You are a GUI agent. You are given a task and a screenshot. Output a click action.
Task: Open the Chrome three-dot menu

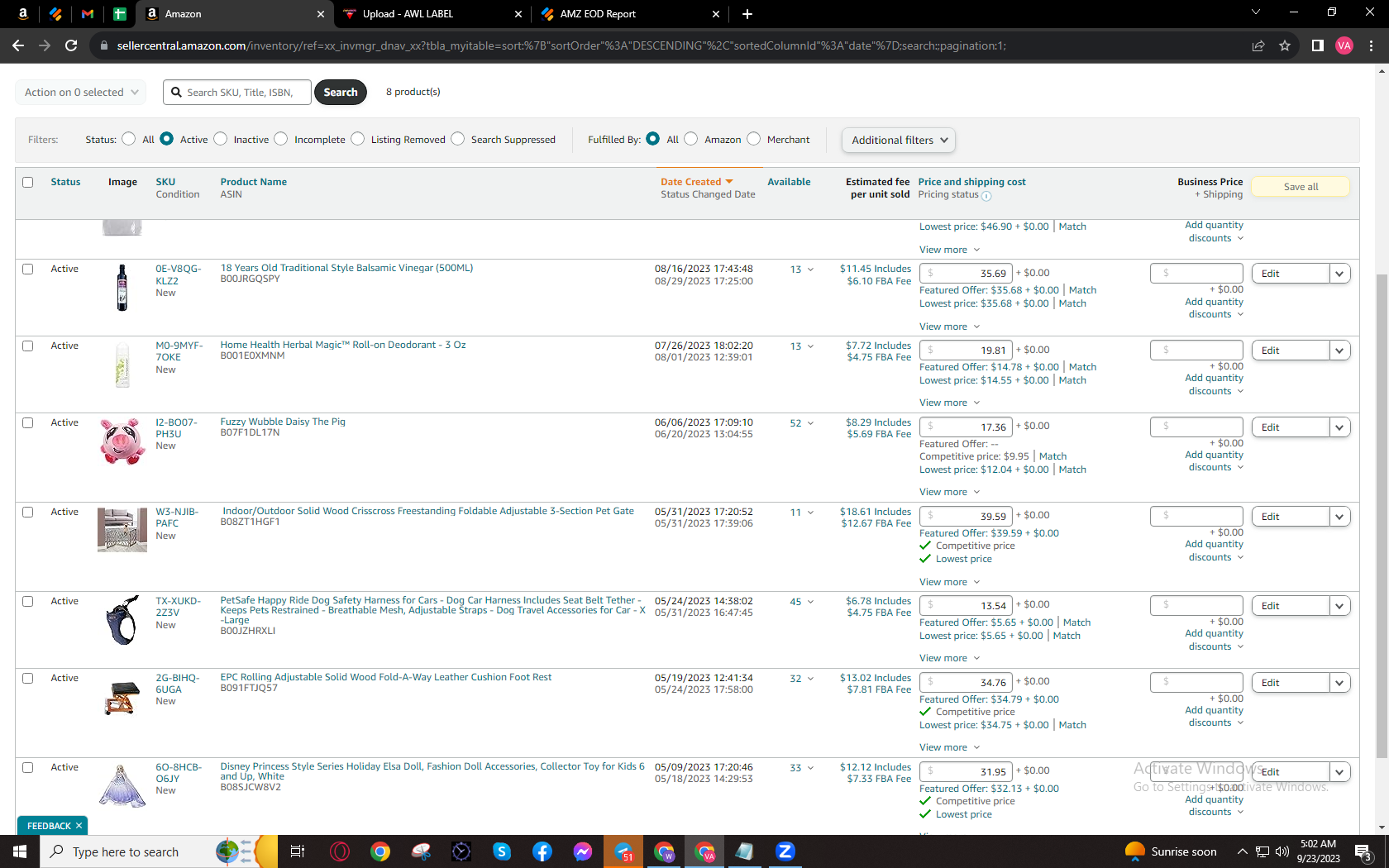[x=1371, y=45]
